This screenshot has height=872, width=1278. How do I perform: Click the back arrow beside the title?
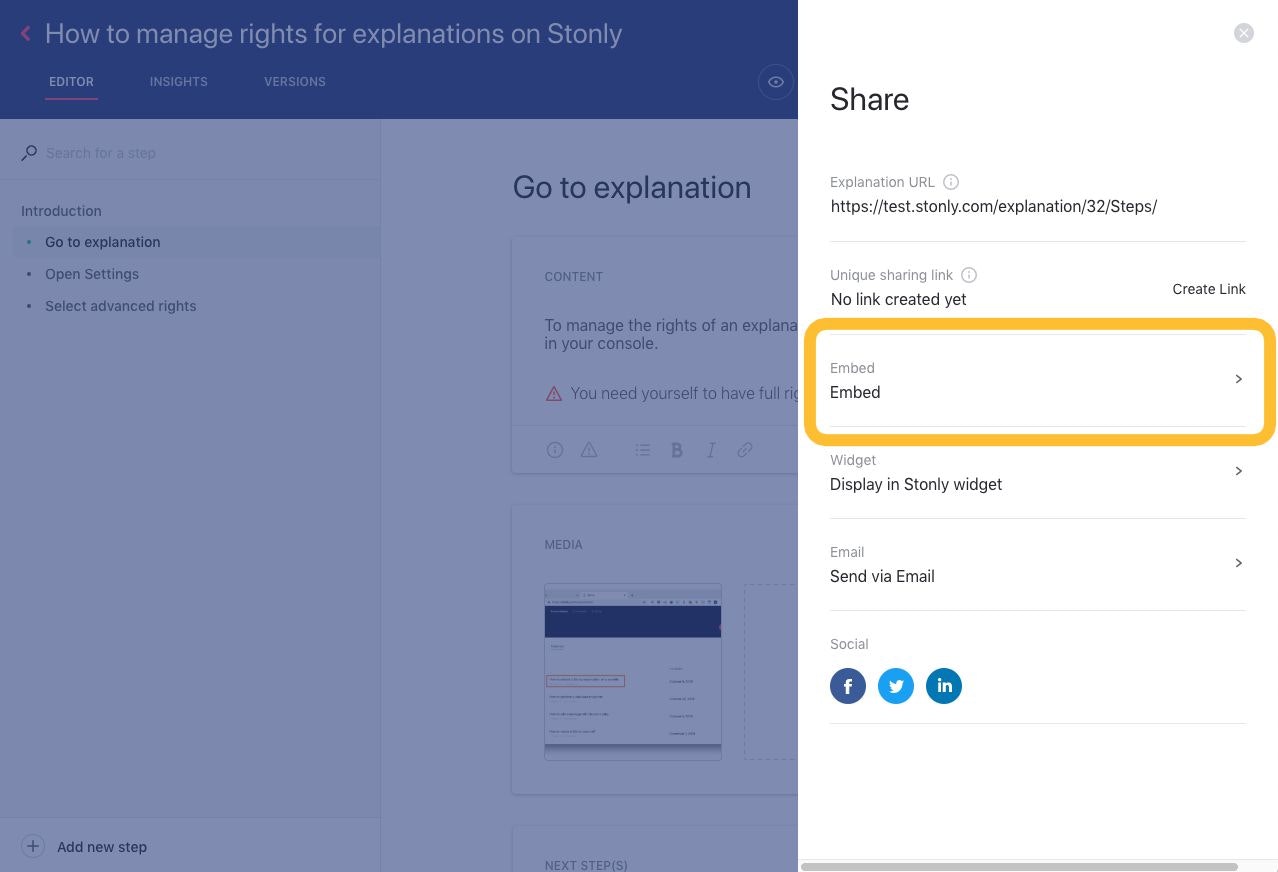26,34
